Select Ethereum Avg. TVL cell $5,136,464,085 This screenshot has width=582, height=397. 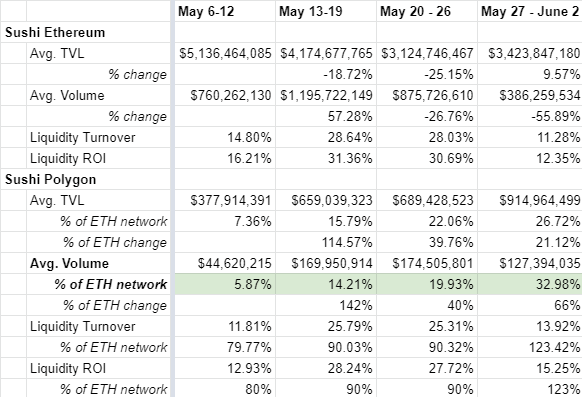click(224, 53)
